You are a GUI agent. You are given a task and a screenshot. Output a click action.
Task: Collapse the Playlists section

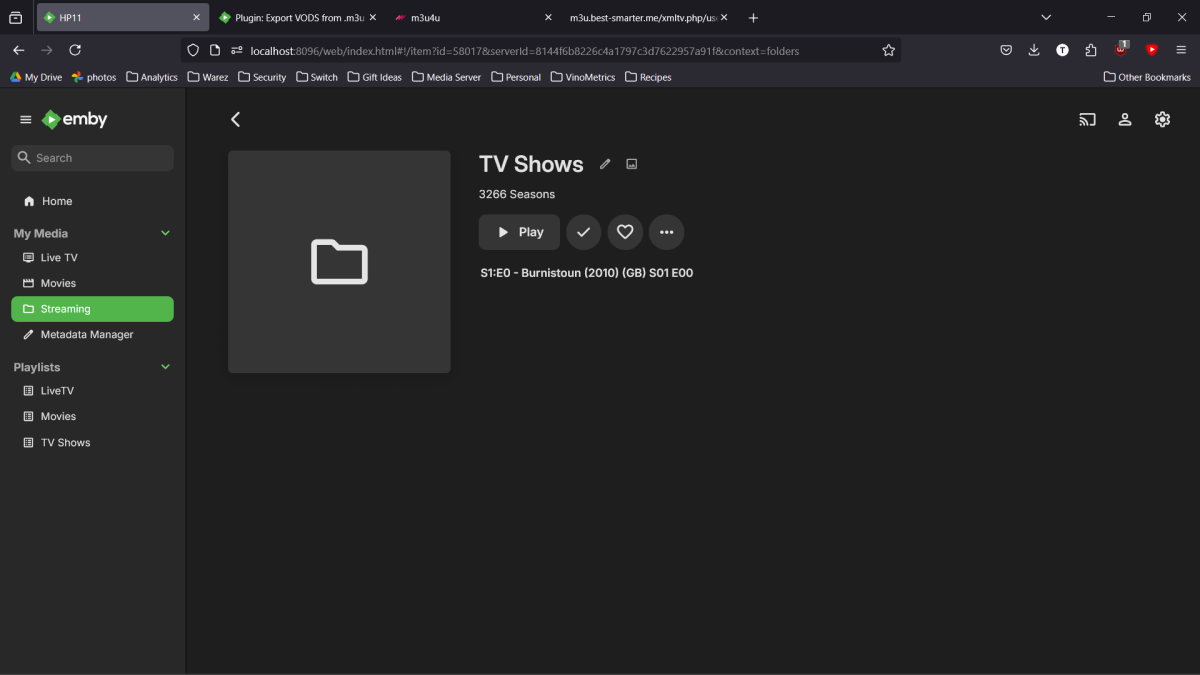165,366
